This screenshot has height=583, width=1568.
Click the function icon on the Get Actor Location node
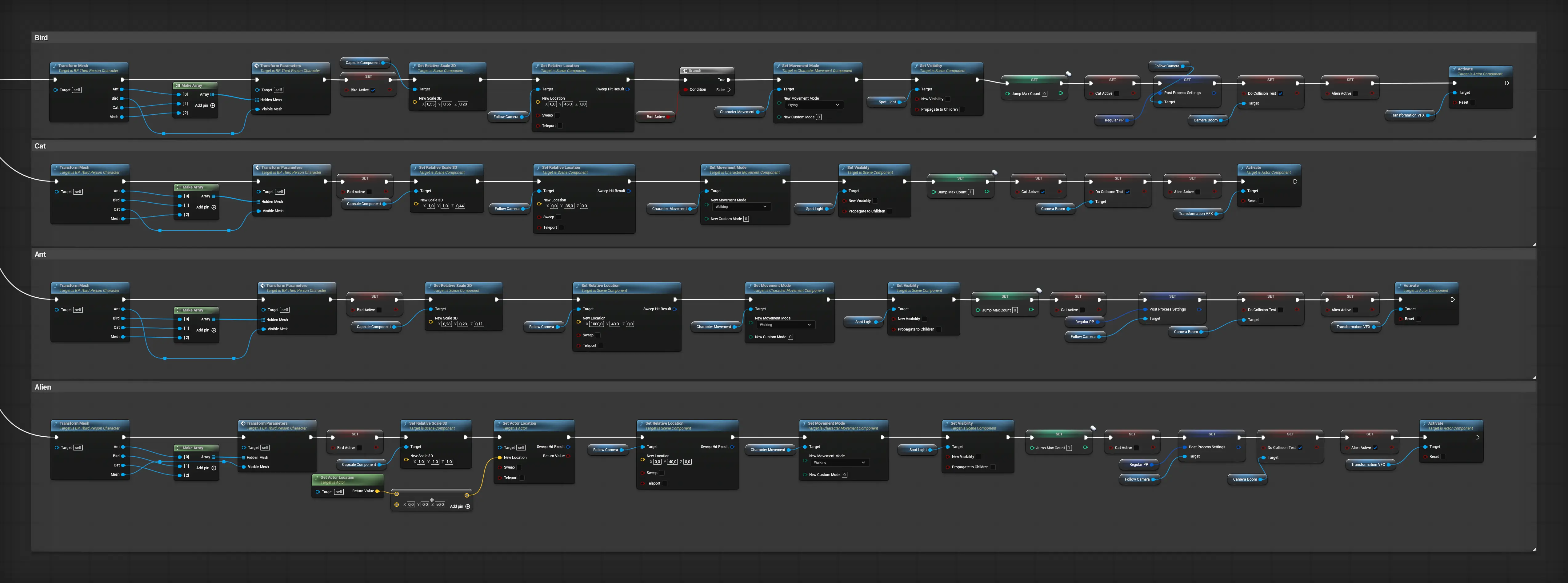pyautogui.click(x=317, y=478)
